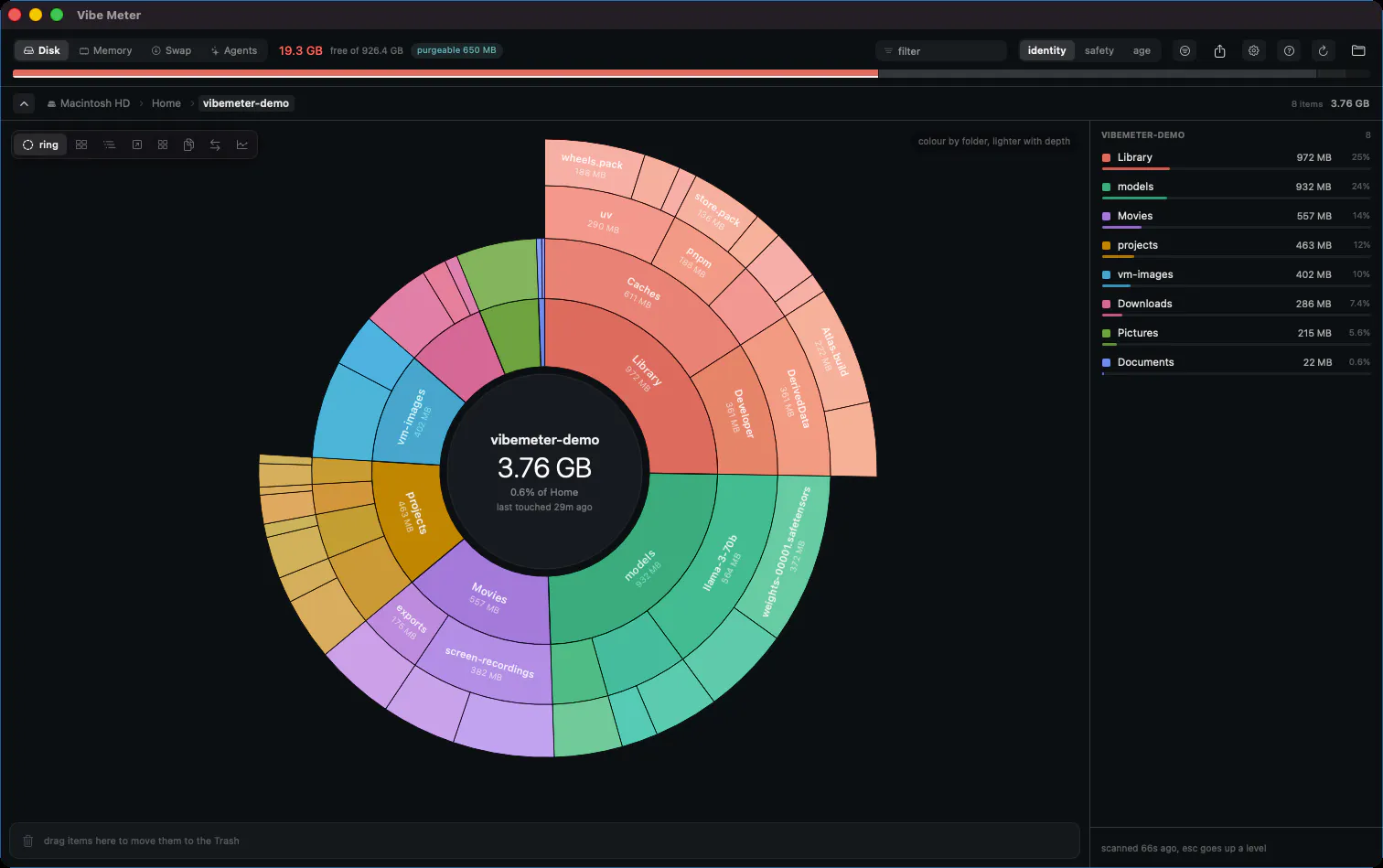Open help via the question mark icon
The width and height of the screenshot is (1383, 868).
pyautogui.click(x=1289, y=51)
